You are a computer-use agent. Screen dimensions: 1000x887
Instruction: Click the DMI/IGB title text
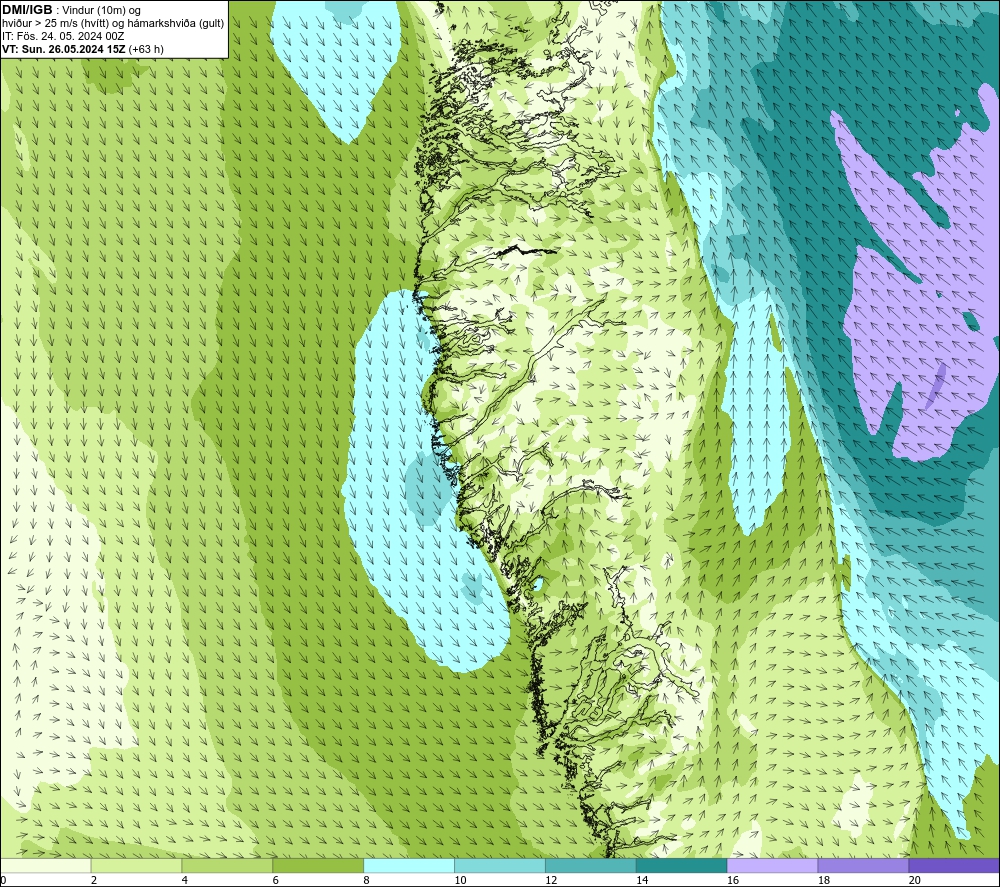point(27,10)
